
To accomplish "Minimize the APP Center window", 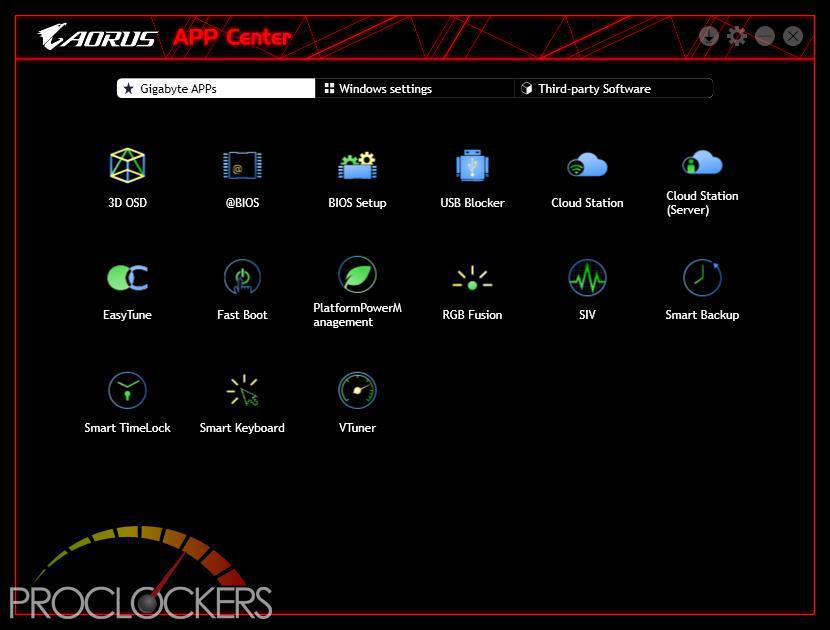I will [x=765, y=36].
